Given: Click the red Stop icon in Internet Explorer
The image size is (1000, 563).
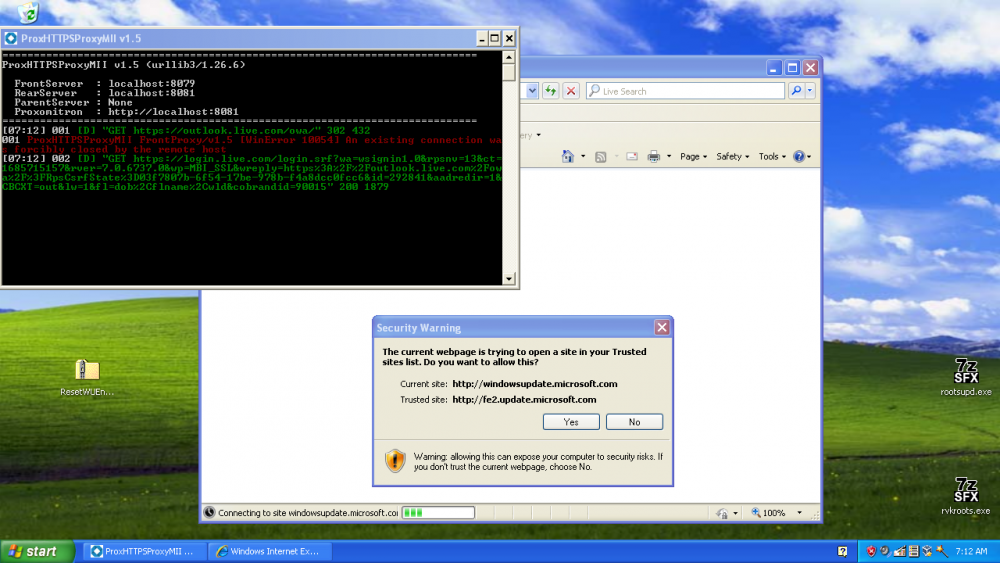Looking at the screenshot, I should [x=571, y=91].
